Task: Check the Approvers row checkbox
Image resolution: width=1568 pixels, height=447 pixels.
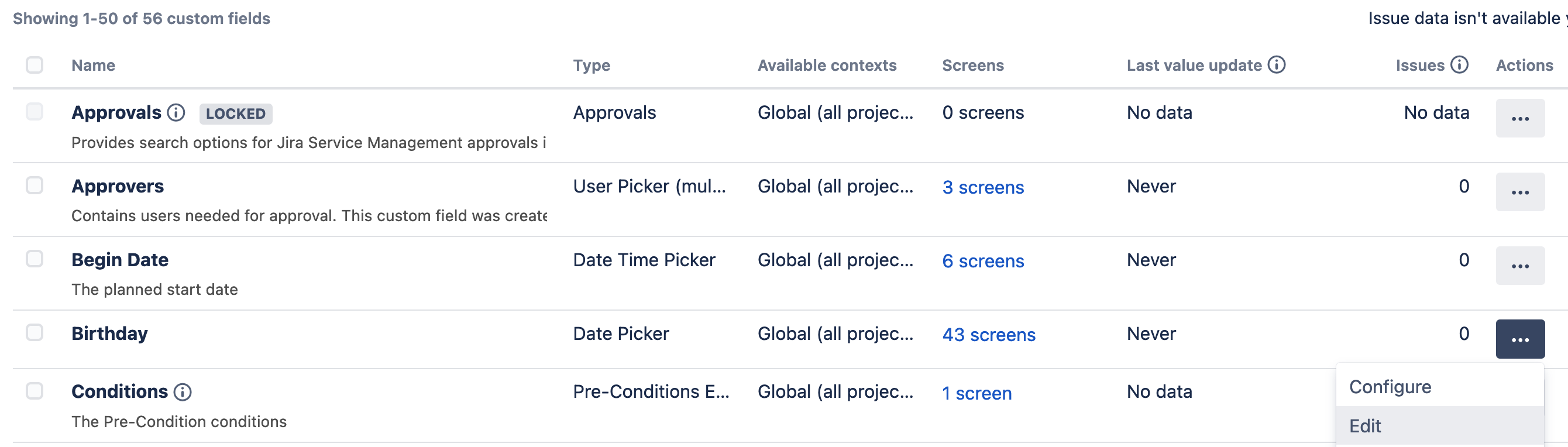Action: [x=35, y=185]
